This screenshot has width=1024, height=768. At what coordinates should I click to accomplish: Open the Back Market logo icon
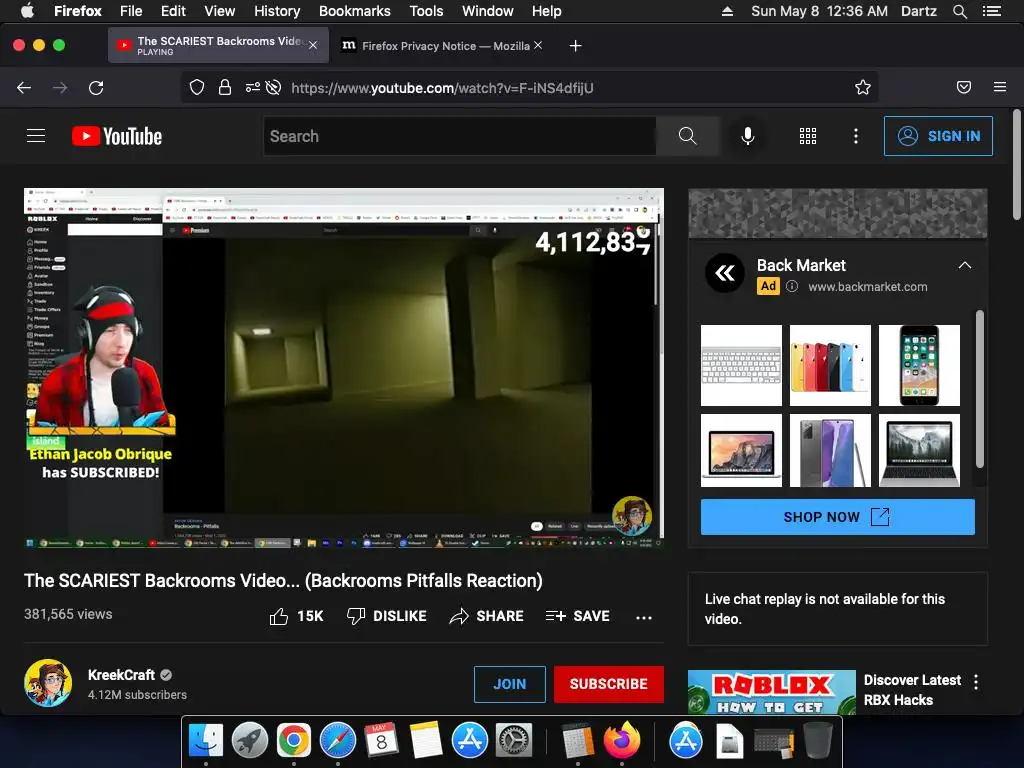tap(725, 273)
